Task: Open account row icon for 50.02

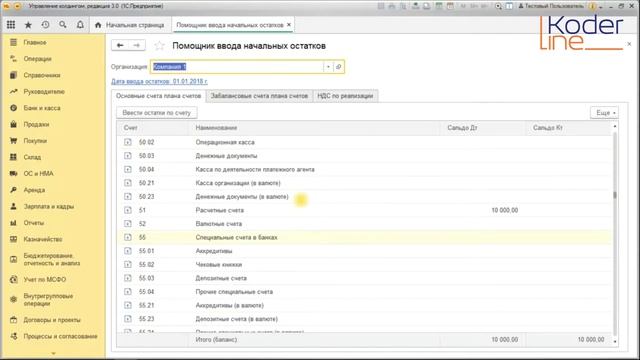Action: (128, 142)
